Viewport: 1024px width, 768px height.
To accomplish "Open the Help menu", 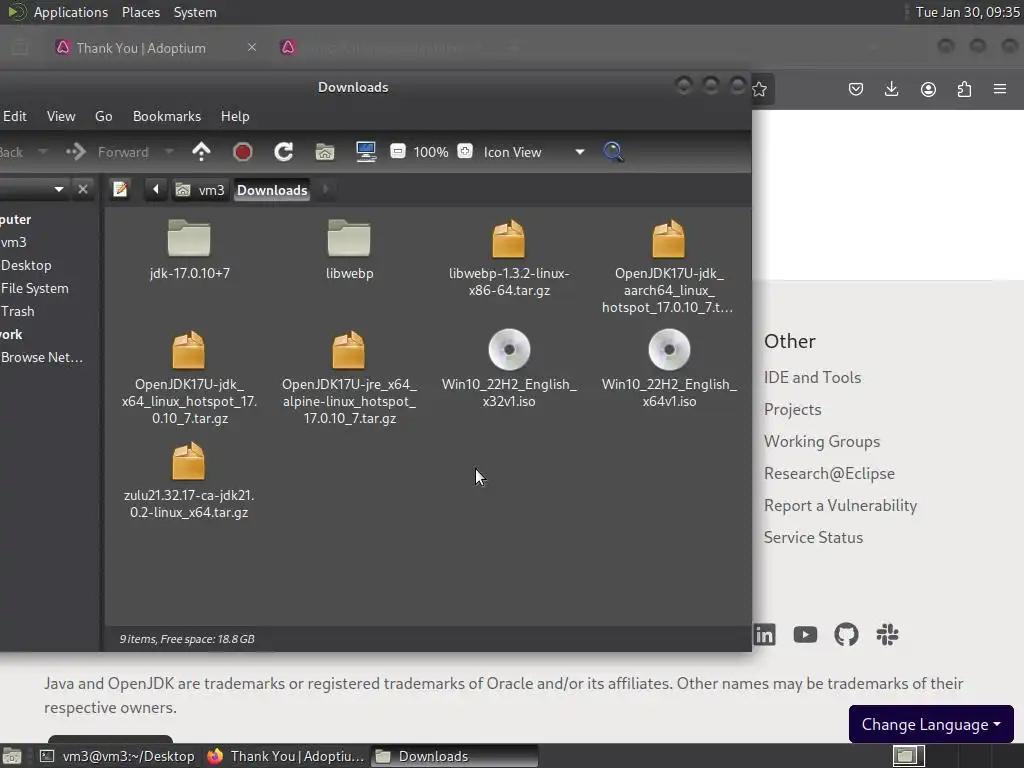I will click(235, 116).
